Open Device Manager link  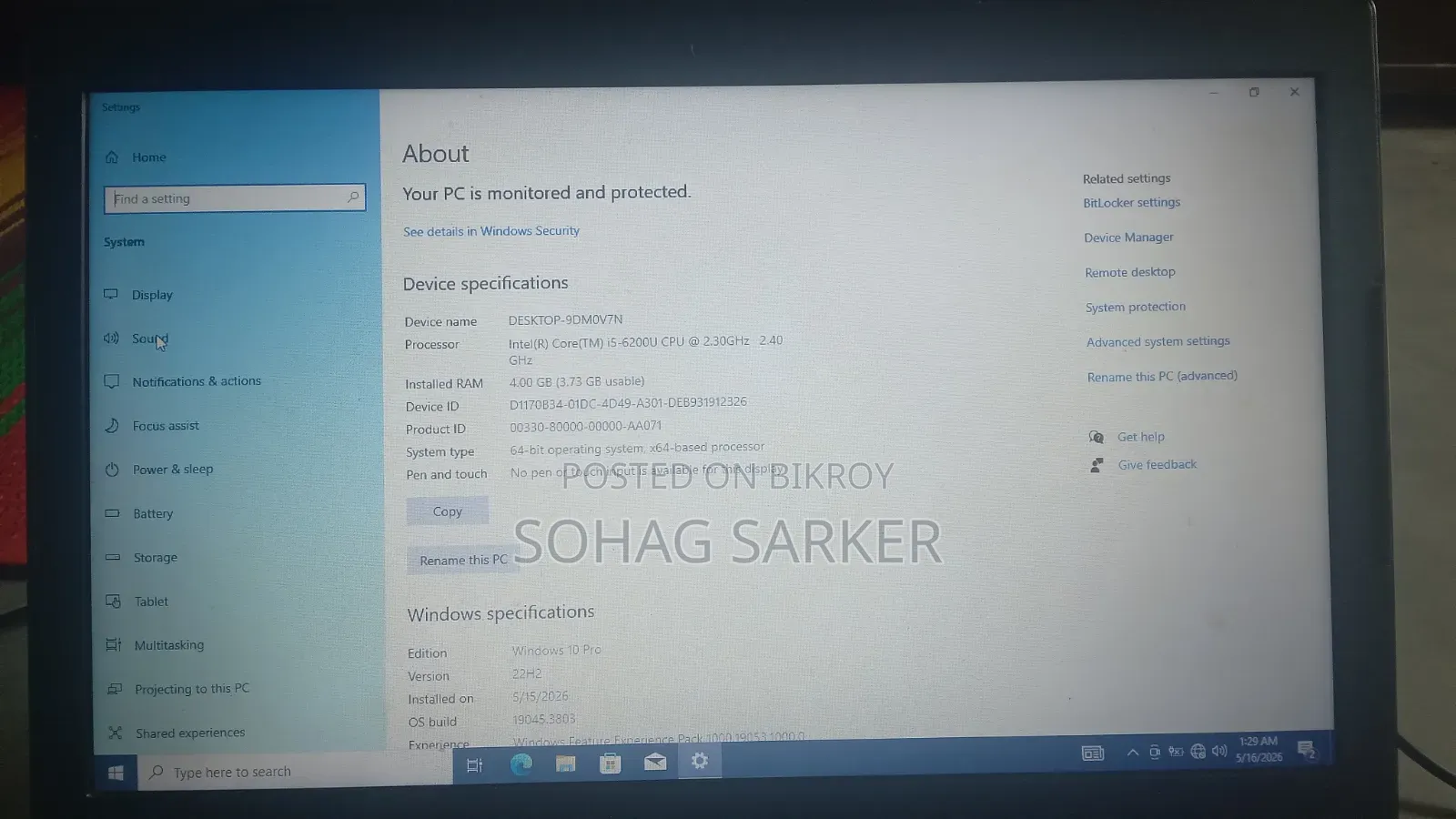(x=1128, y=238)
